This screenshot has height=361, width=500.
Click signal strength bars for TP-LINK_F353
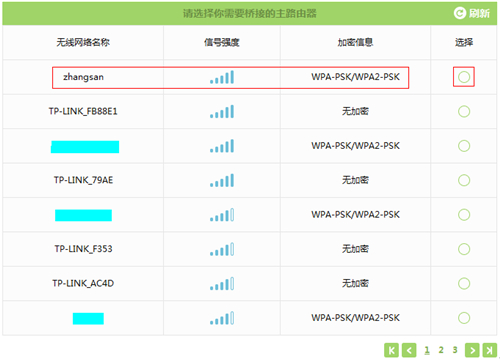222,249
